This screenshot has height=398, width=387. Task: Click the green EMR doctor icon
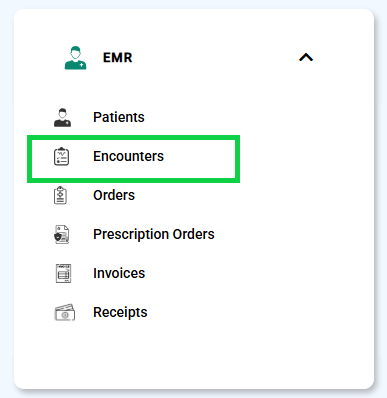[75, 58]
